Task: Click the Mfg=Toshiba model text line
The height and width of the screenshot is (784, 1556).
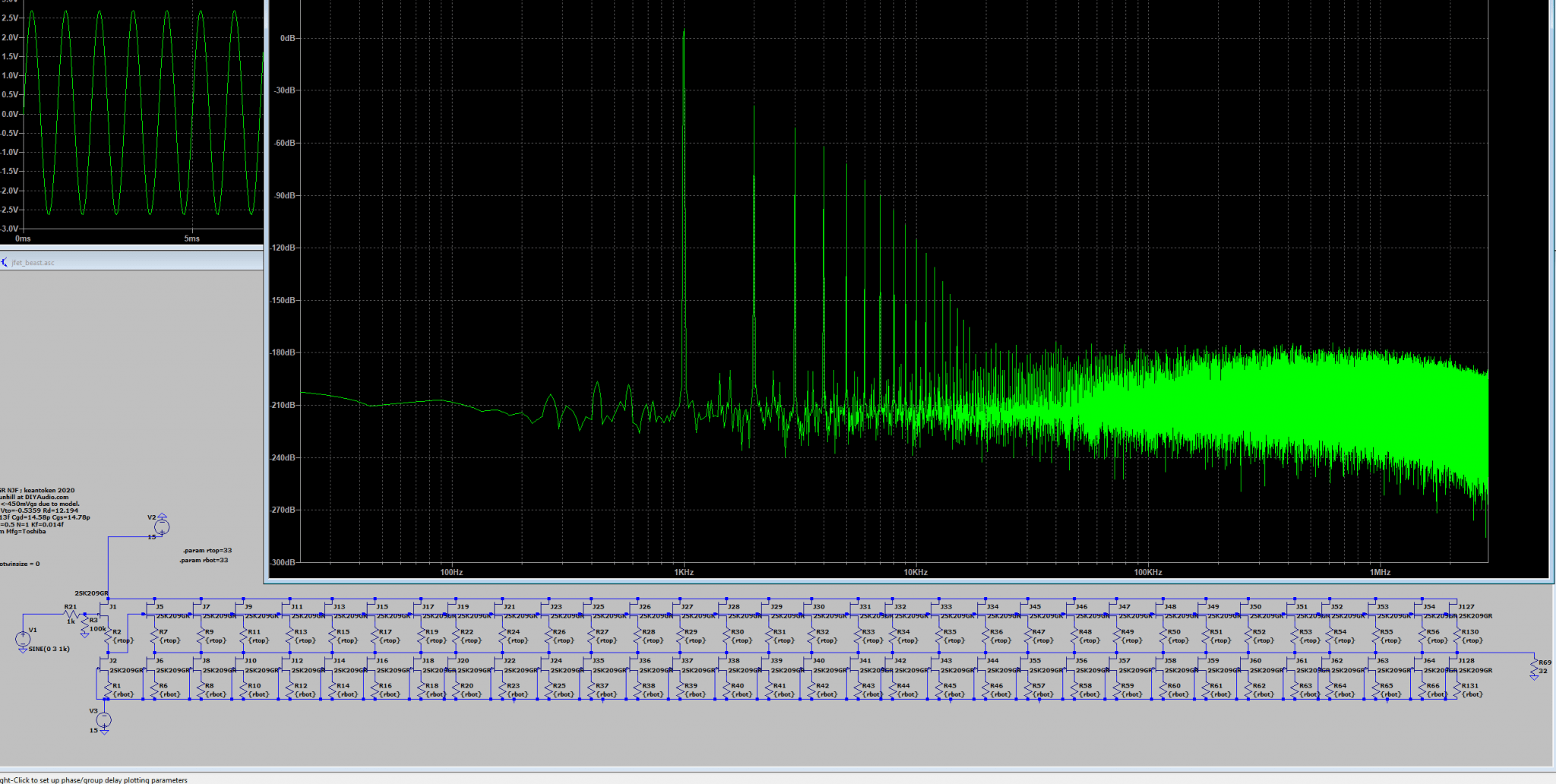Action: pos(23,531)
